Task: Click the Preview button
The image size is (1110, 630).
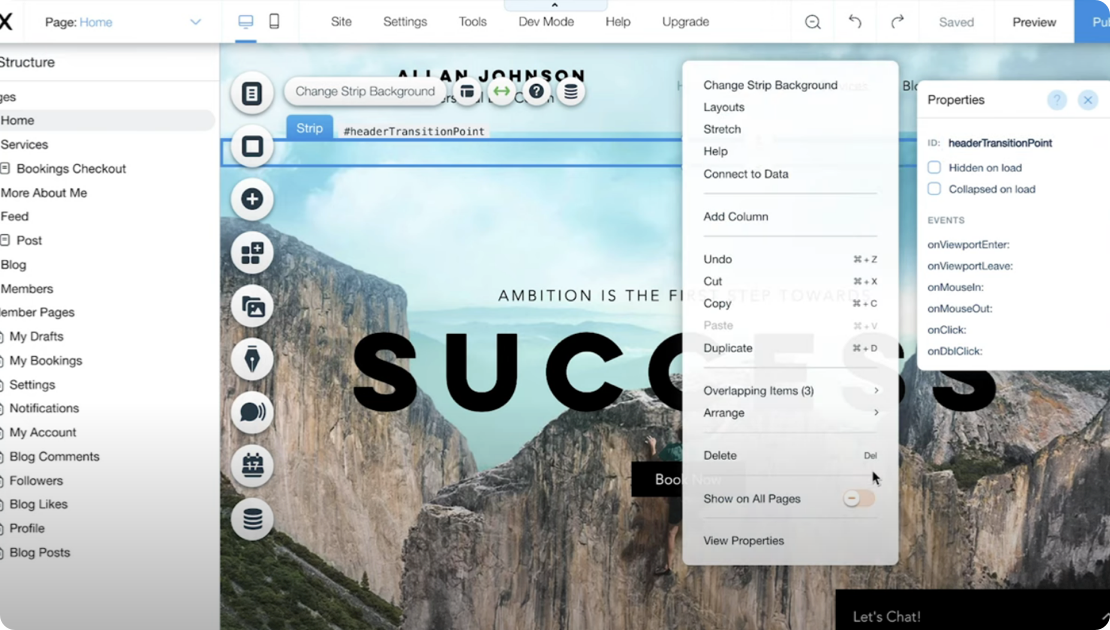Action: click(x=1033, y=20)
